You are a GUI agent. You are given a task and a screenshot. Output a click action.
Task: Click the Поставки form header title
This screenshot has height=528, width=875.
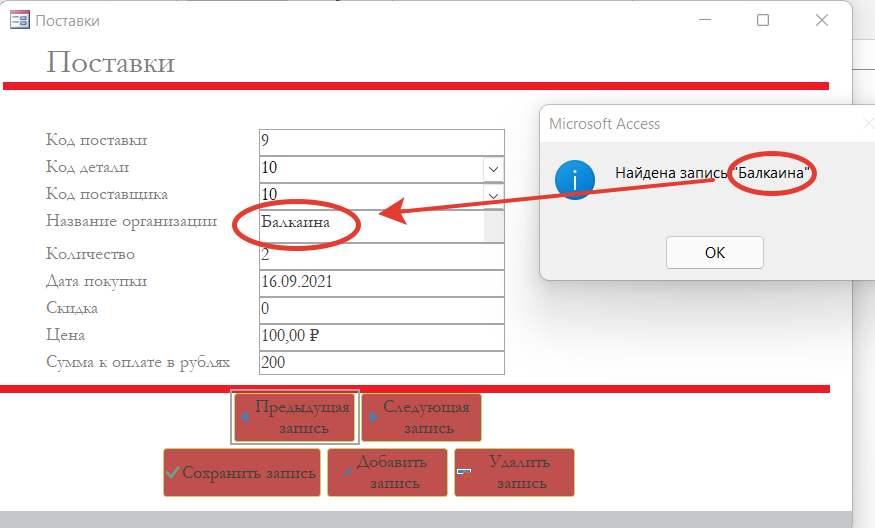pos(110,62)
